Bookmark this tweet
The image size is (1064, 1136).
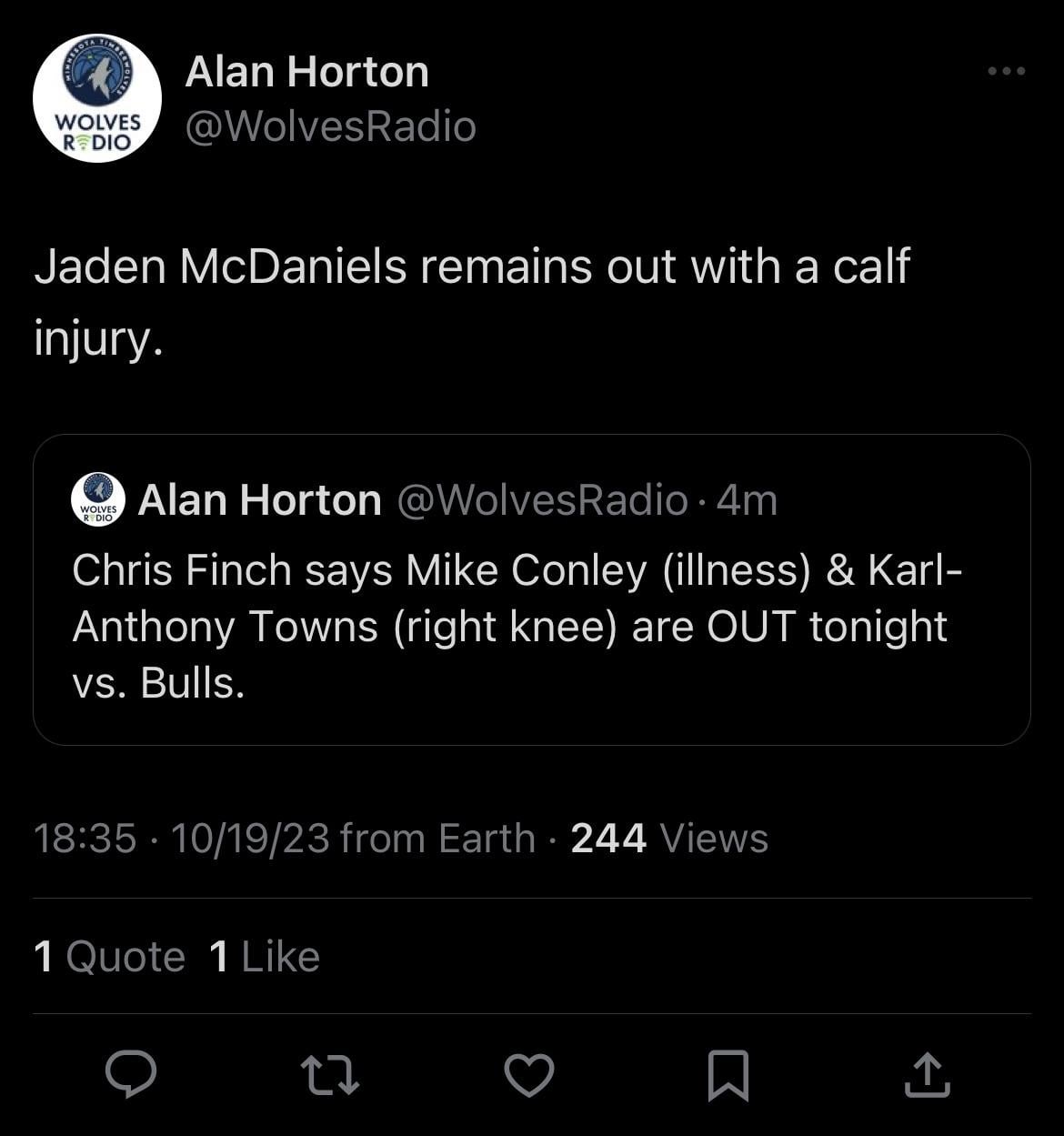728,1075
